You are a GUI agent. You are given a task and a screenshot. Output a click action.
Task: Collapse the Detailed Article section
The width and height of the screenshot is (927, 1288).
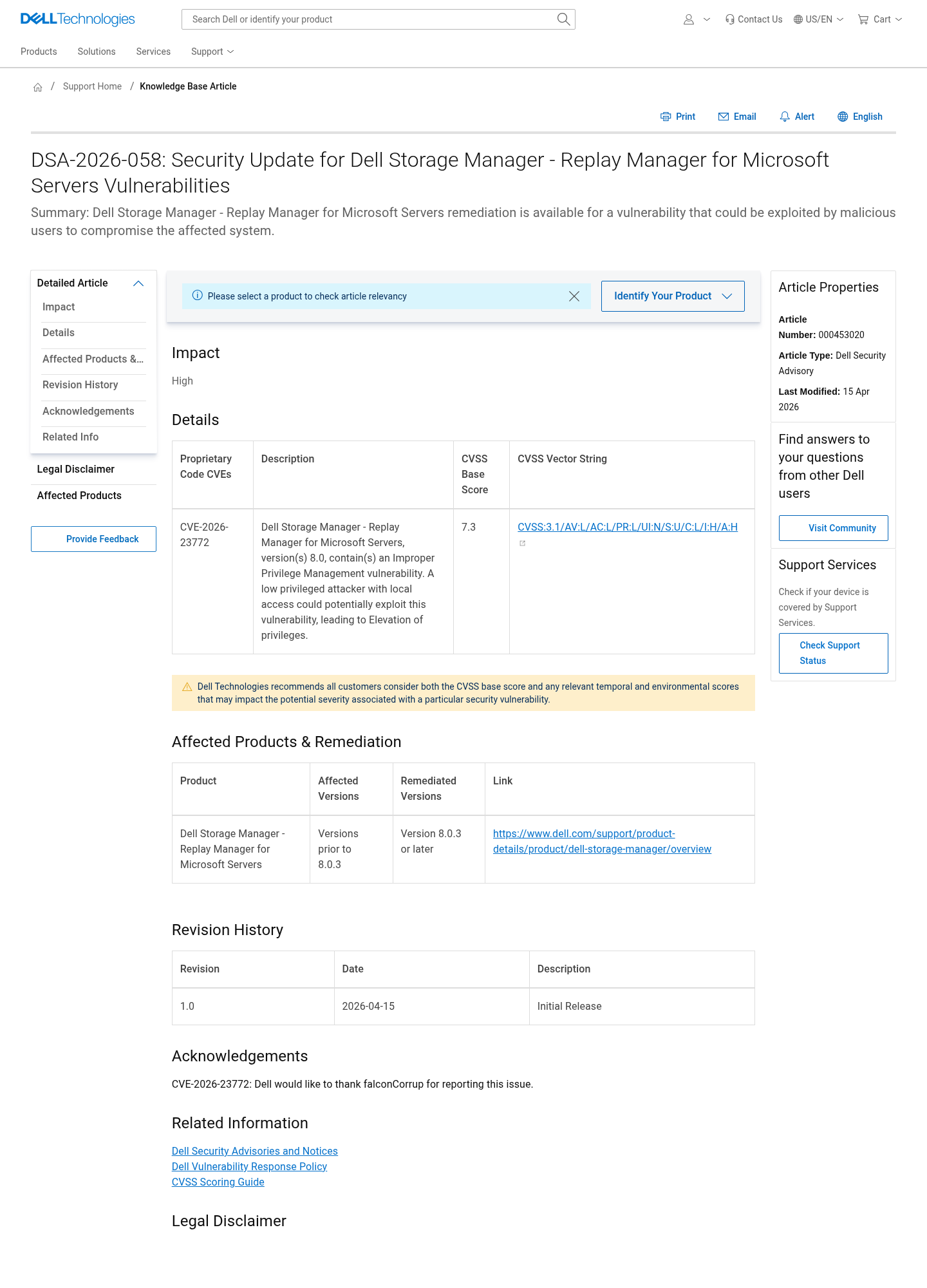(x=138, y=283)
